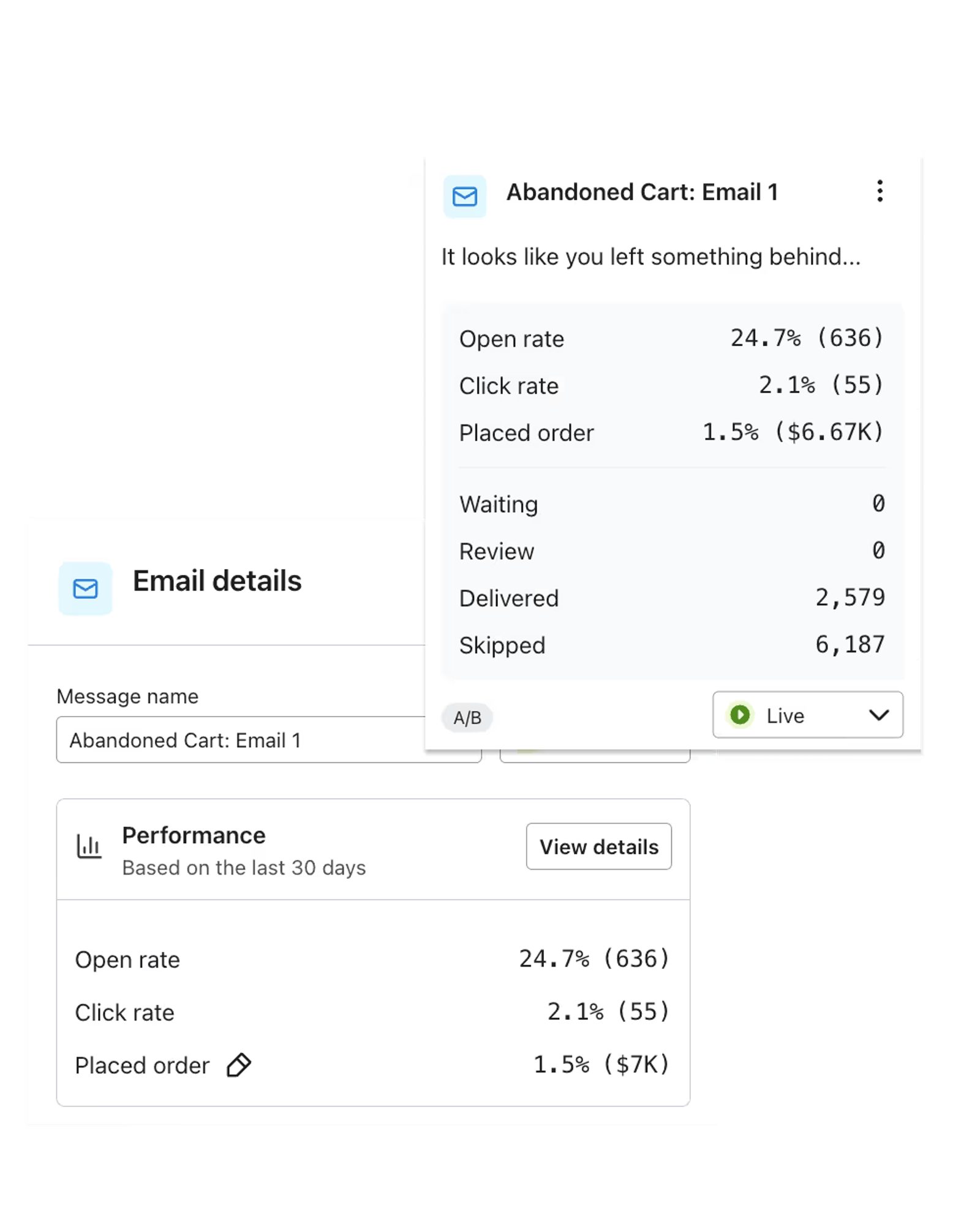Click the green Live play status icon

(x=740, y=715)
